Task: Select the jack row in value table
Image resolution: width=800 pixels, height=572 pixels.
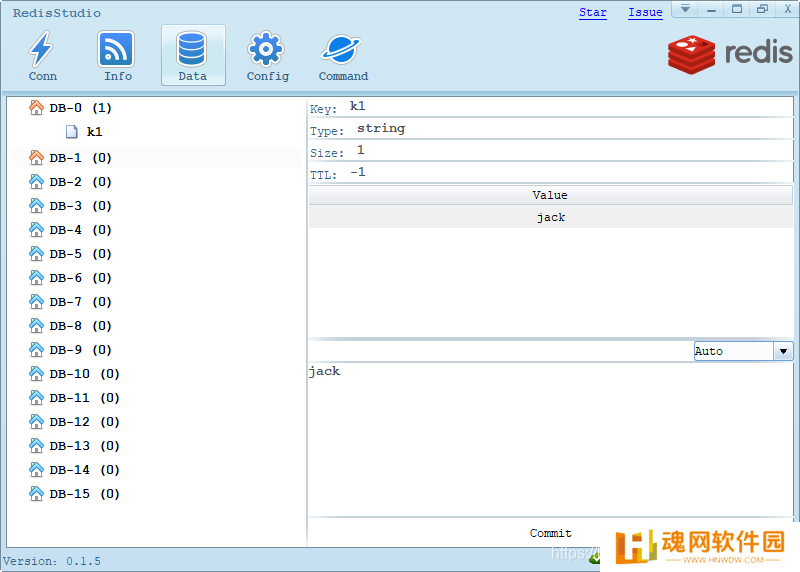Action: point(551,217)
